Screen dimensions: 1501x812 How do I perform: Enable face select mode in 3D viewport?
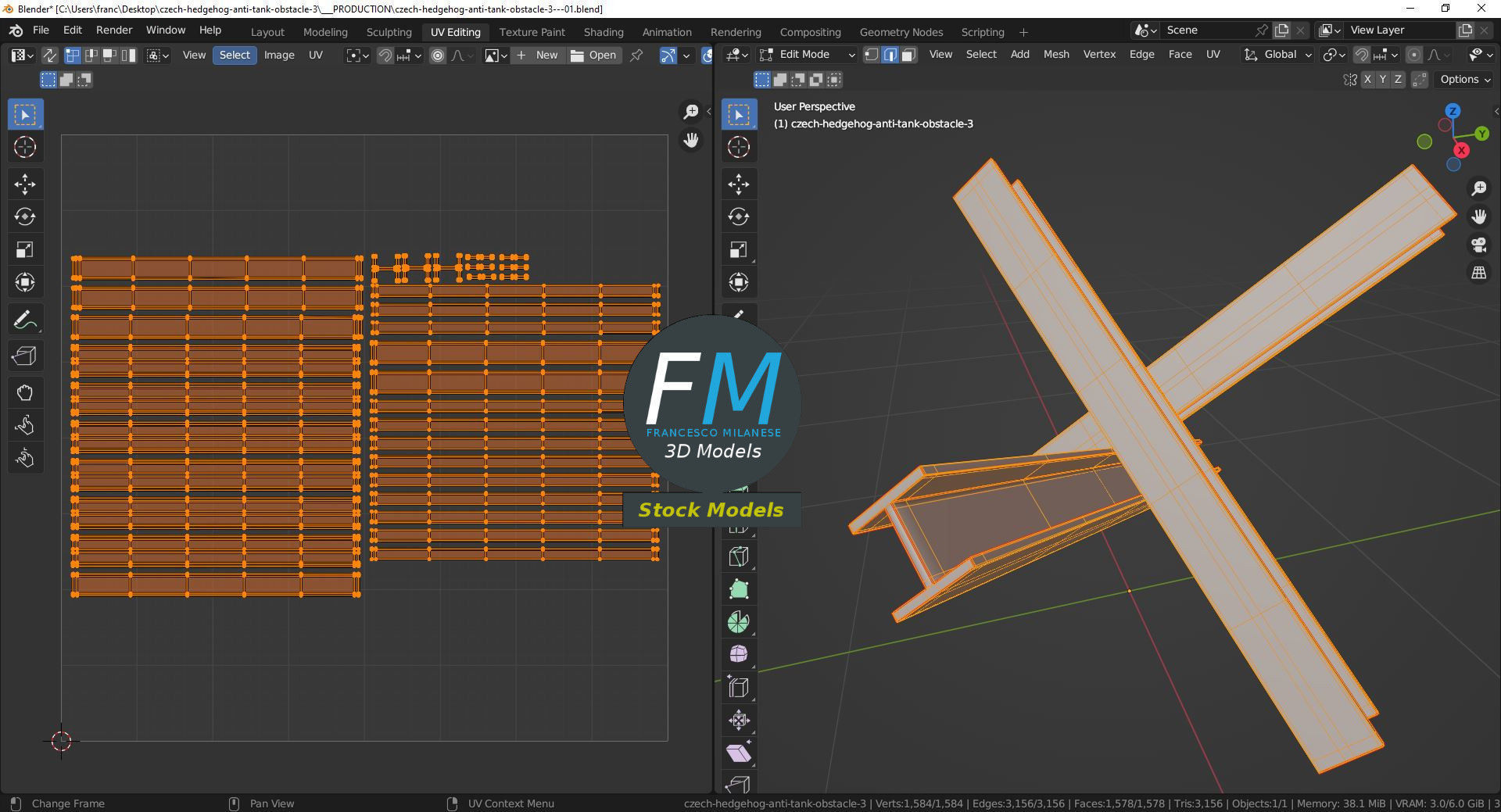pyautogui.click(x=908, y=55)
